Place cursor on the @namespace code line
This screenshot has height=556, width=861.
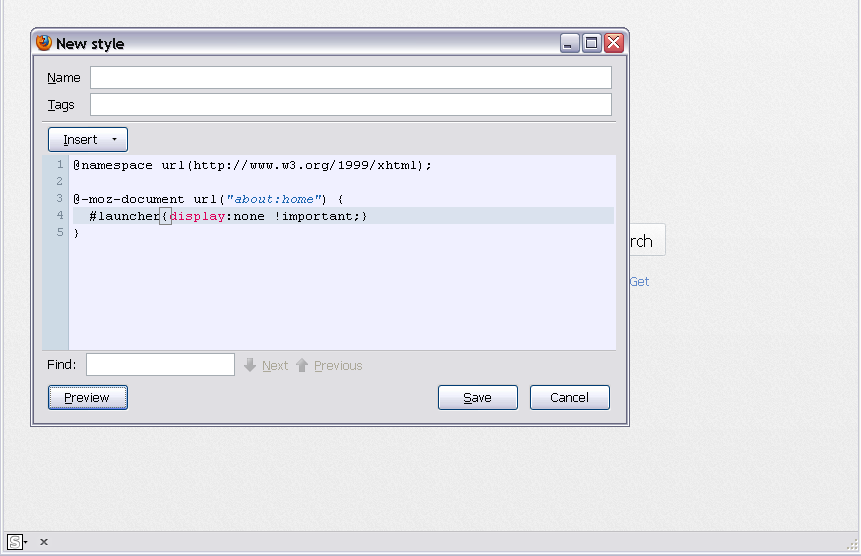tap(252, 165)
